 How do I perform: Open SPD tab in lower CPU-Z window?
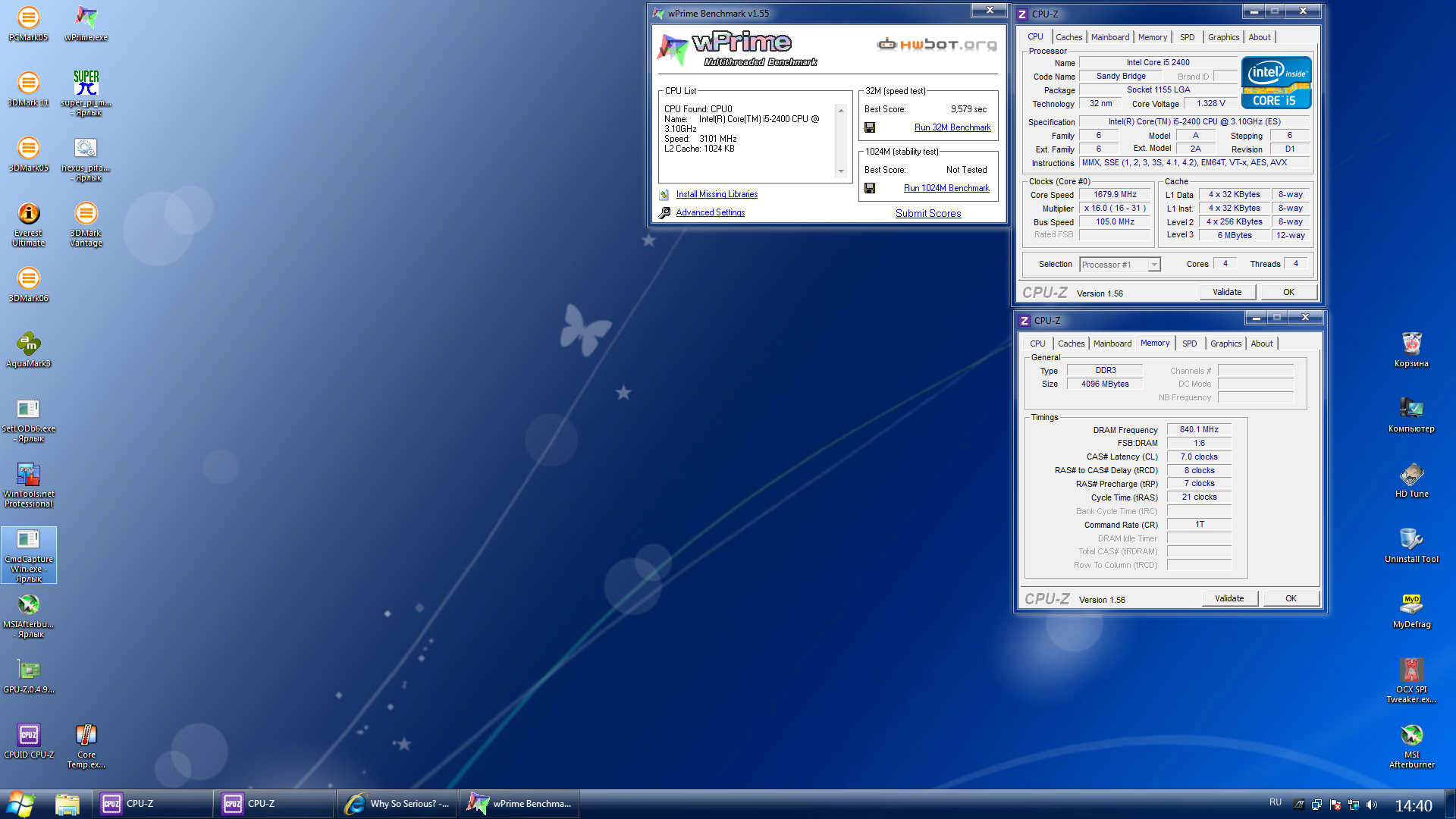point(1189,344)
